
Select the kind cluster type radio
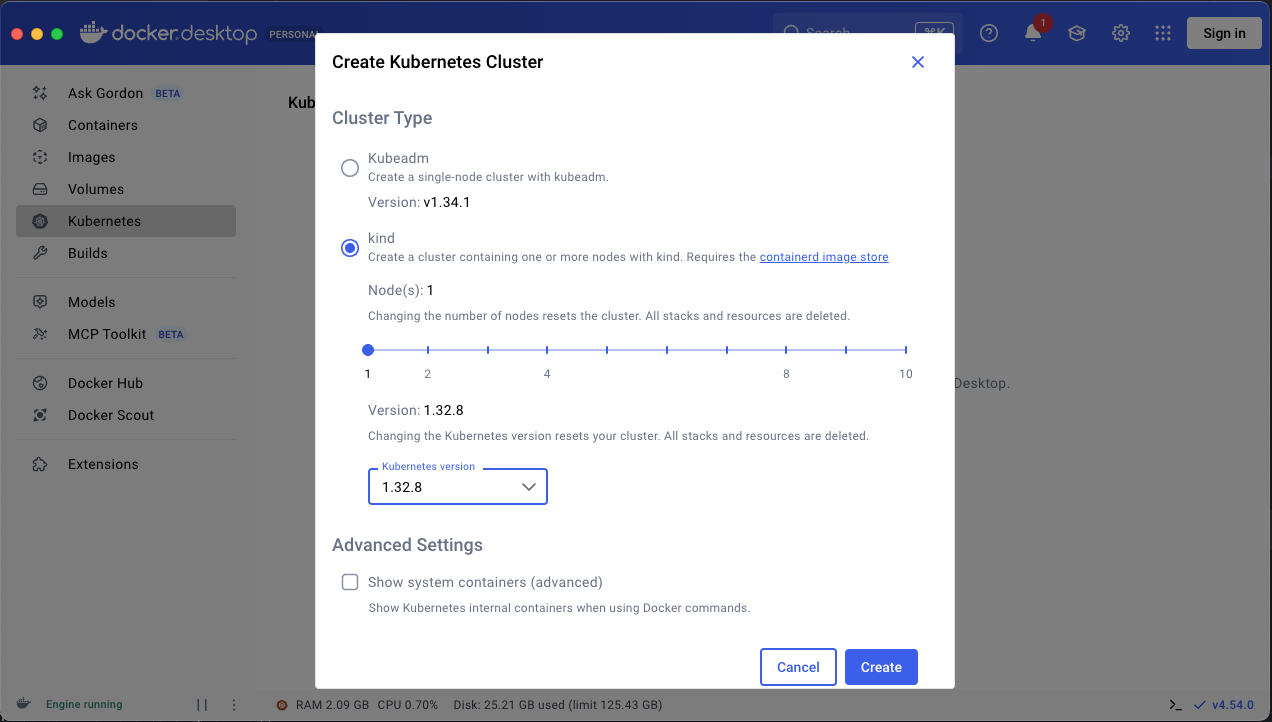tap(350, 248)
